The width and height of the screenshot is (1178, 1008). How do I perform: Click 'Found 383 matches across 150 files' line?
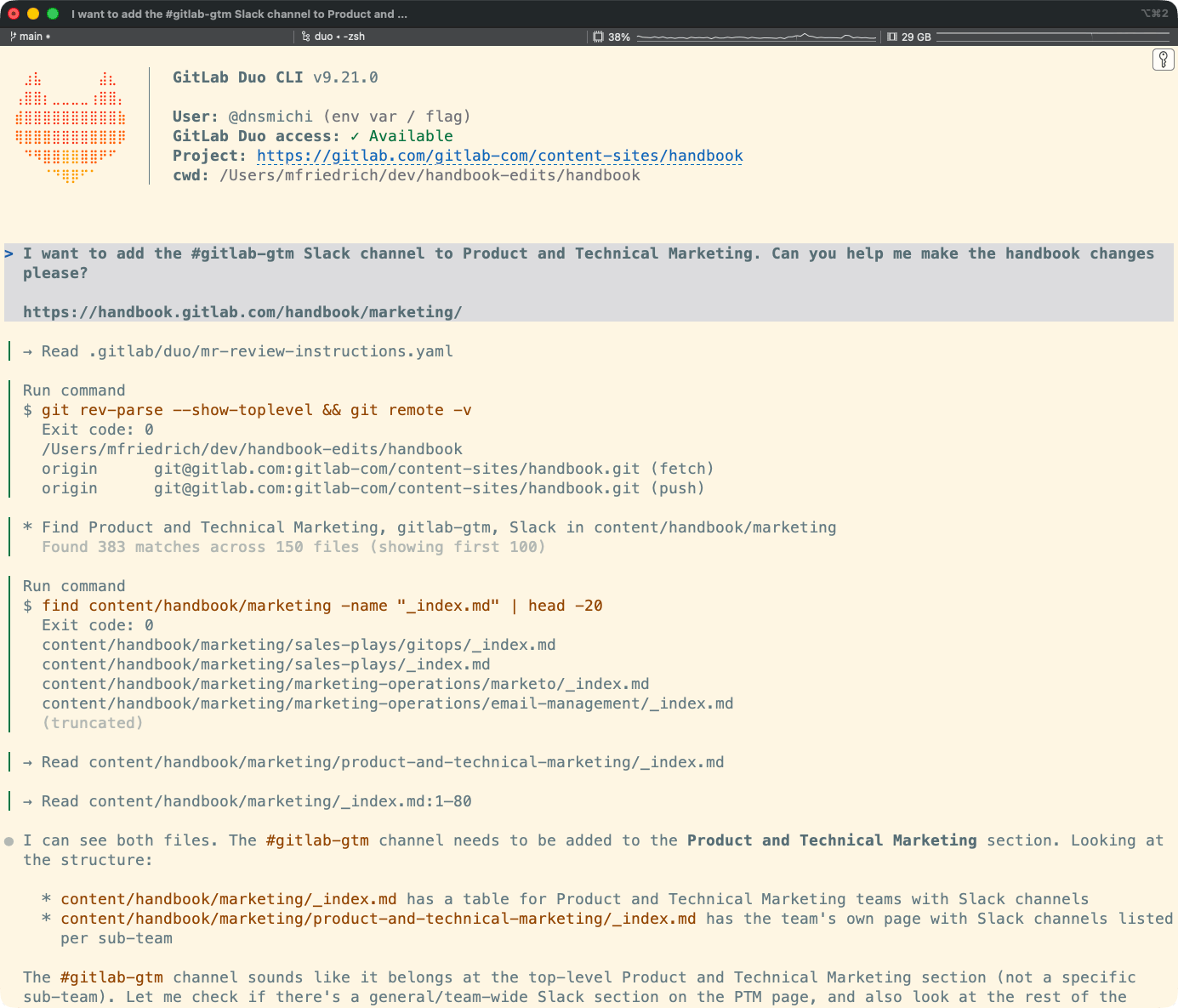(293, 547)
